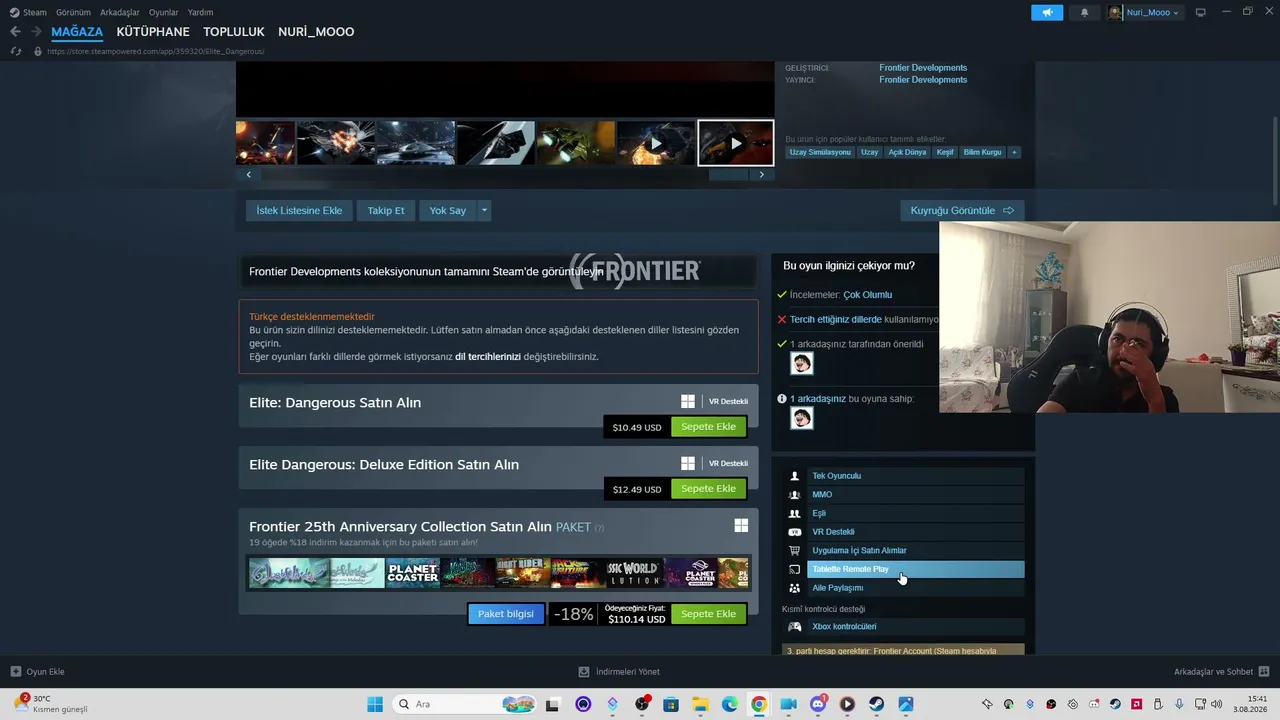Click Windows icon on Deluxe Edition purchase row
Image resolution: width=1280 pixels, height=720 pixels.
688,463
